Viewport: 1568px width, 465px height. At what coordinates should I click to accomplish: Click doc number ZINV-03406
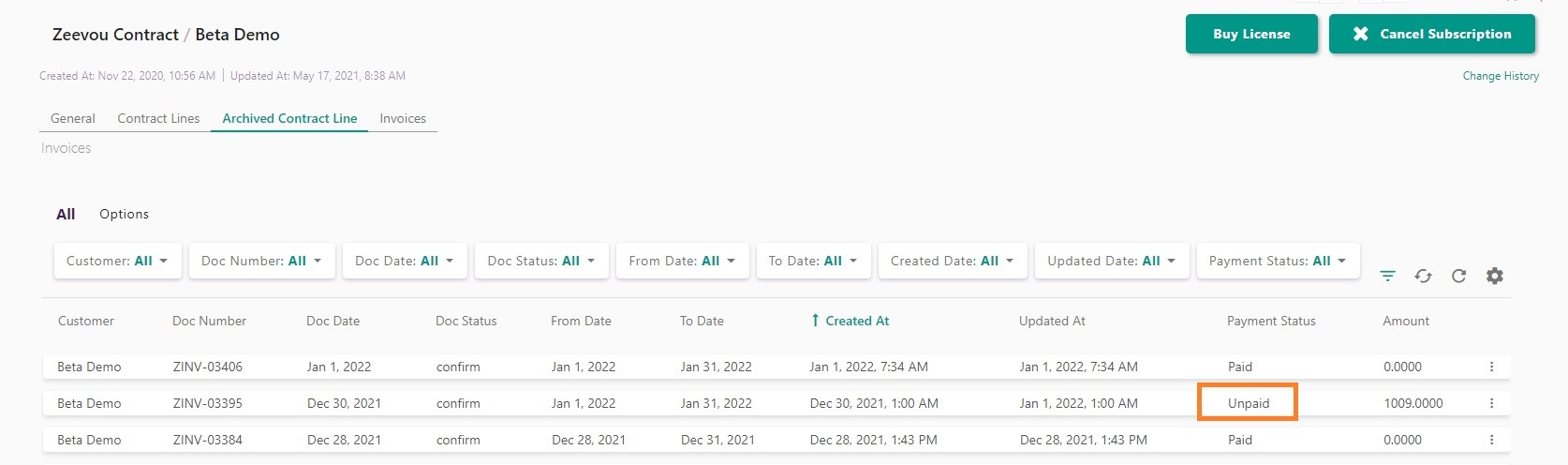pos(208,367)
